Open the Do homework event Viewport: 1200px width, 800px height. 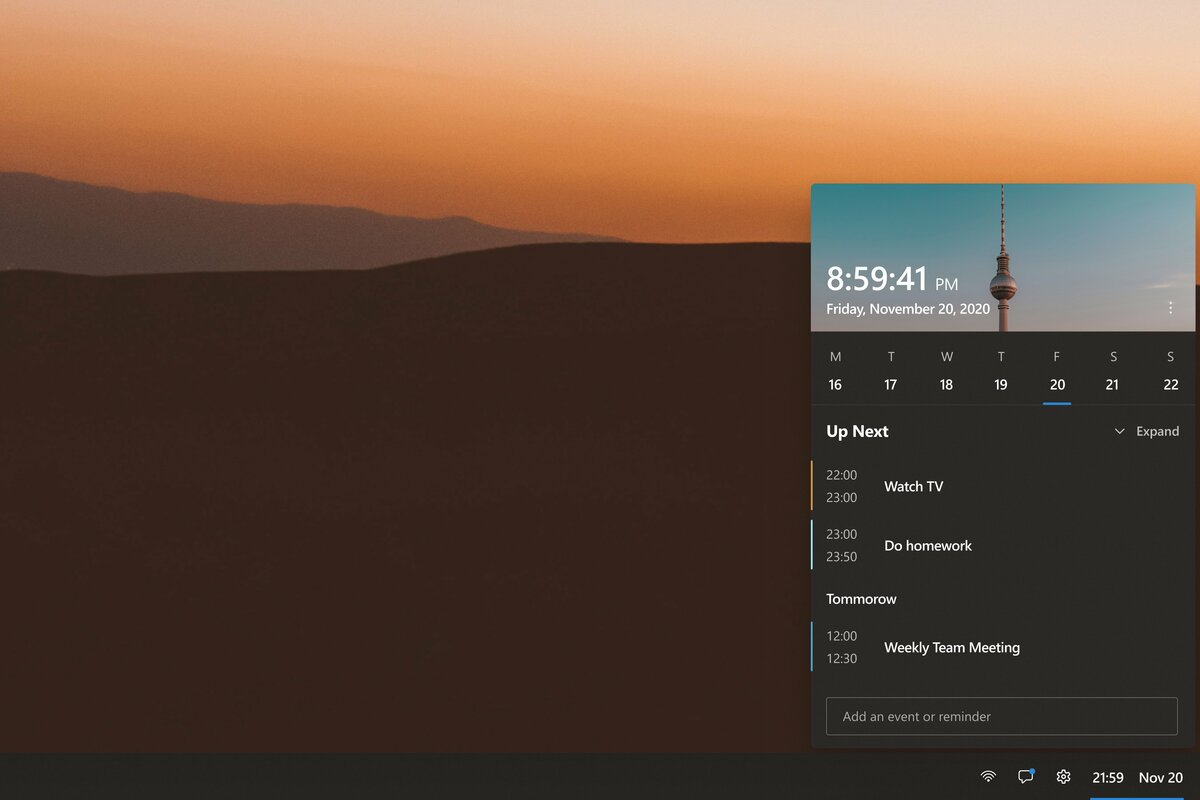1003,545
